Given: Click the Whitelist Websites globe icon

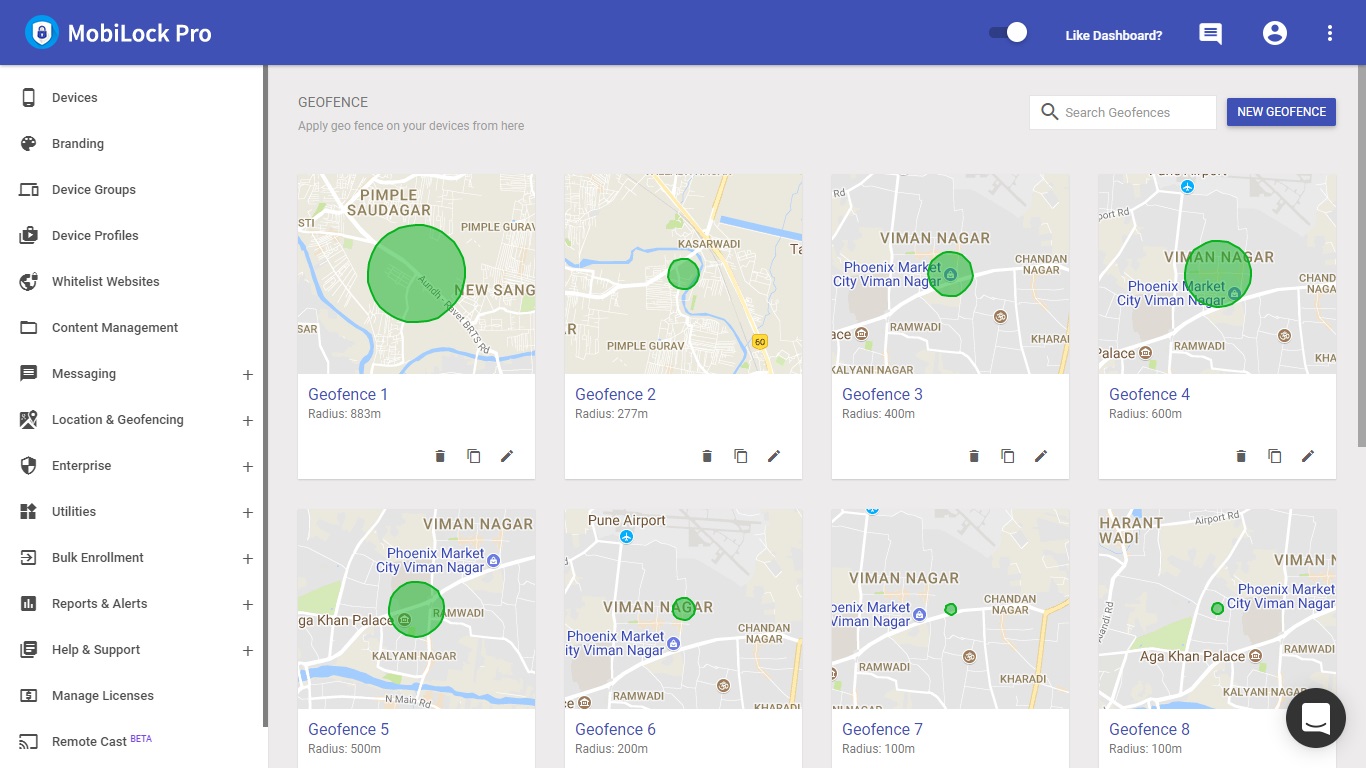Looking at the screenshot, I should click(29, 281).
